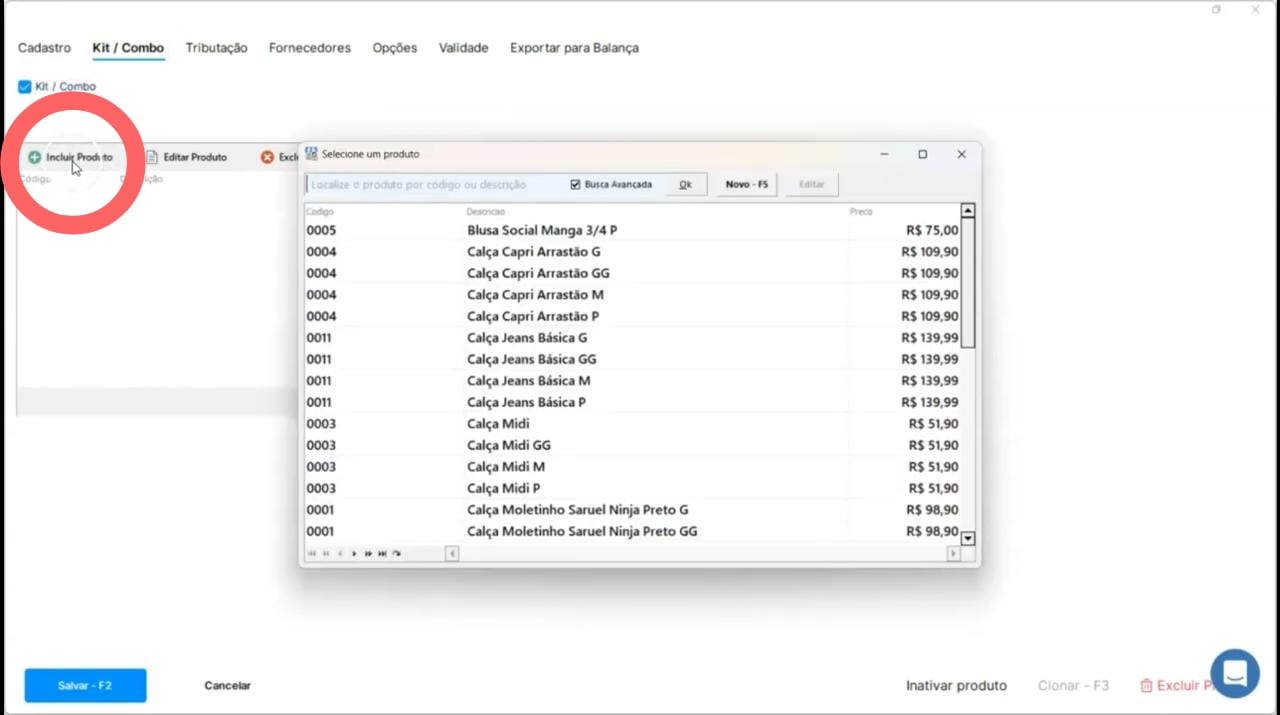Image resolution: width=1280 pixels, height=715 pixels.
Task: Click the red Excluir circle icon
Action: (267, 156)
